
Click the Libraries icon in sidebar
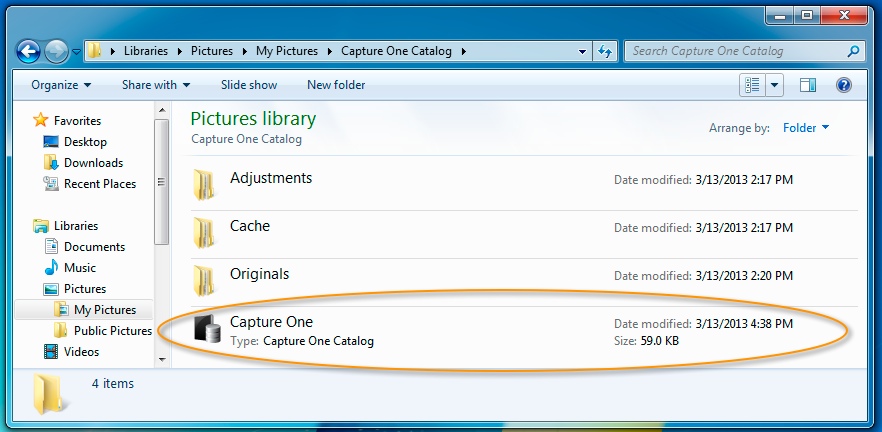(x=40, y=226)
